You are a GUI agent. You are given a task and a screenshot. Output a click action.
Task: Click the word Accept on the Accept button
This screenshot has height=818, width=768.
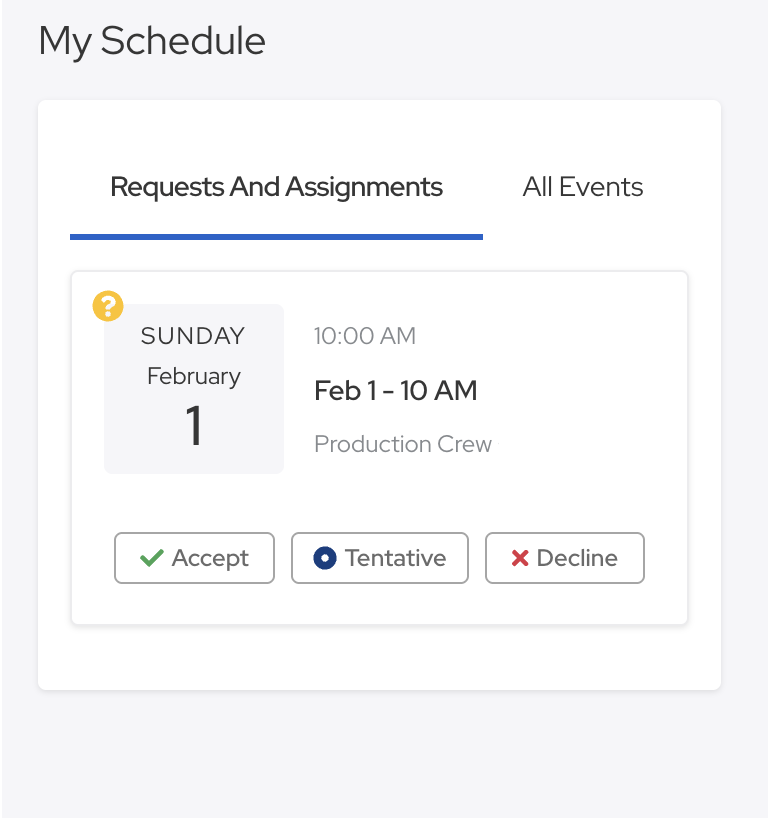coord(210,558)
